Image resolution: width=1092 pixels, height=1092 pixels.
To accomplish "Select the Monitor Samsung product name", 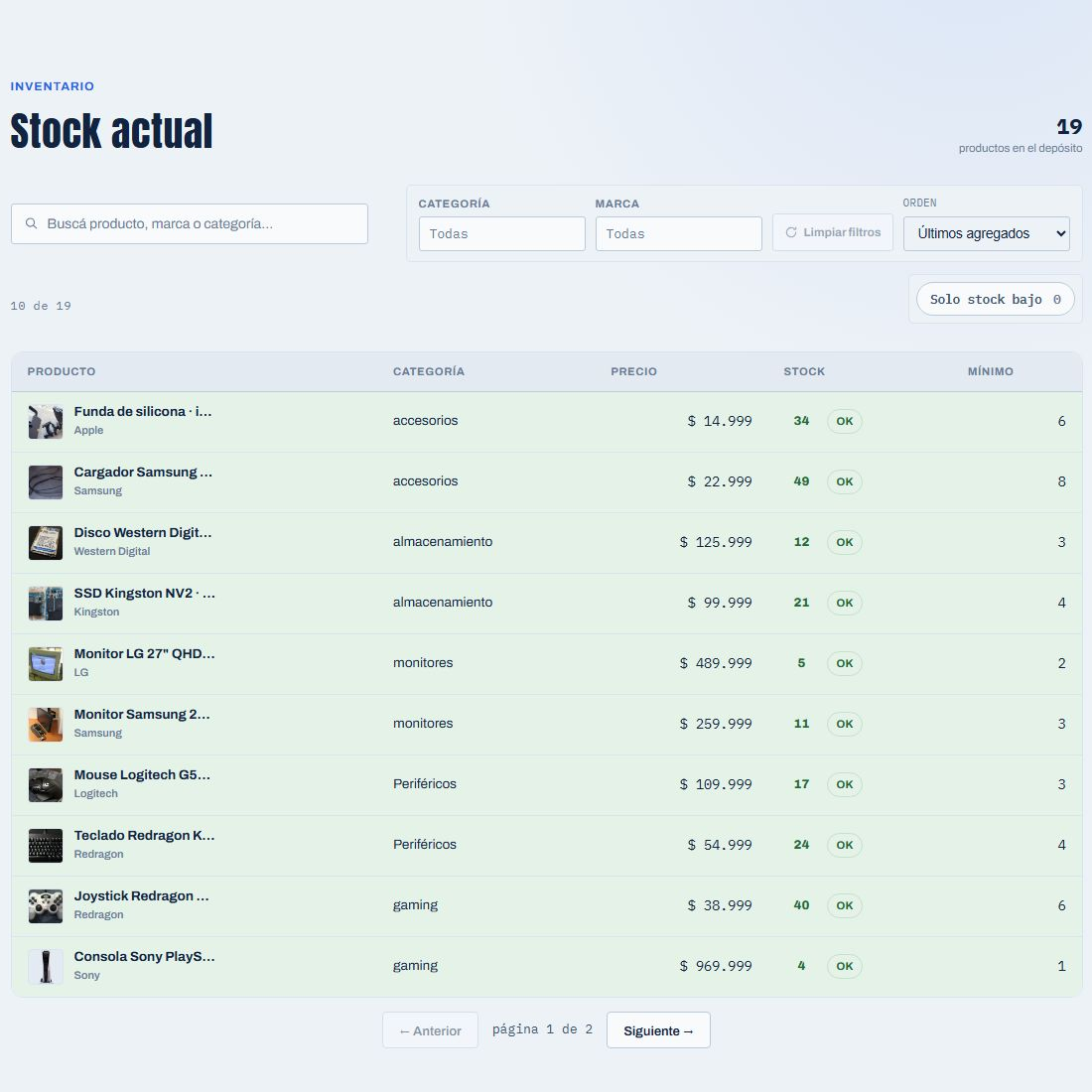I will (x=141, y=715).
